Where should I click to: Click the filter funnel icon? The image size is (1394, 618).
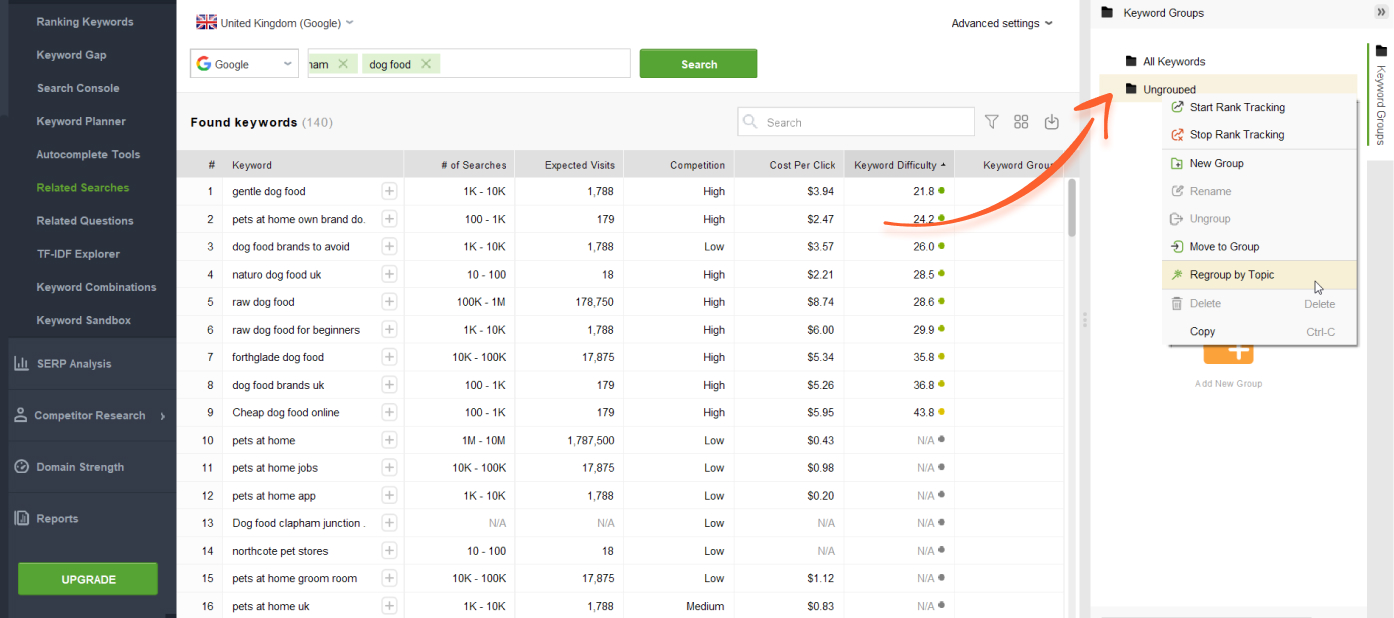[991, 122]
